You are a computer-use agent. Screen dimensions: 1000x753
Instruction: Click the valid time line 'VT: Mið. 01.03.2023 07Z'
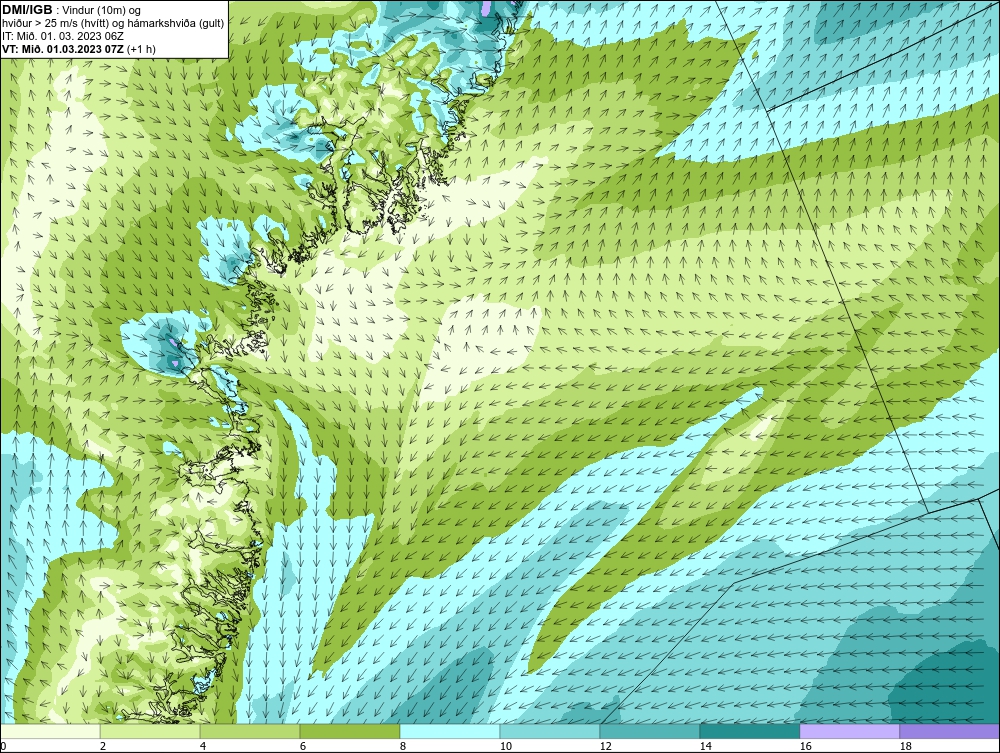[64, 48]
